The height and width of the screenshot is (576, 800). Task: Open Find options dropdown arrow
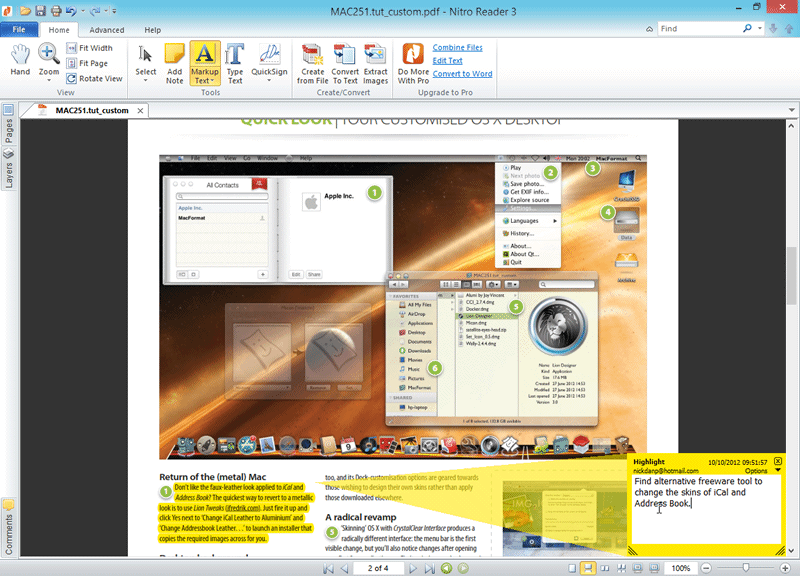click(760, 29)
